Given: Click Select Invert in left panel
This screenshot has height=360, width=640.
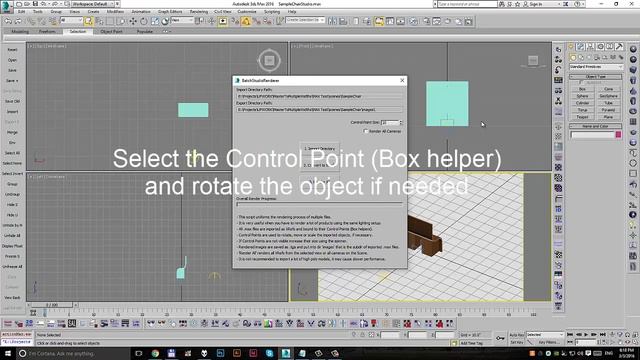Looking at the screenshot, I should pos(12,173).
